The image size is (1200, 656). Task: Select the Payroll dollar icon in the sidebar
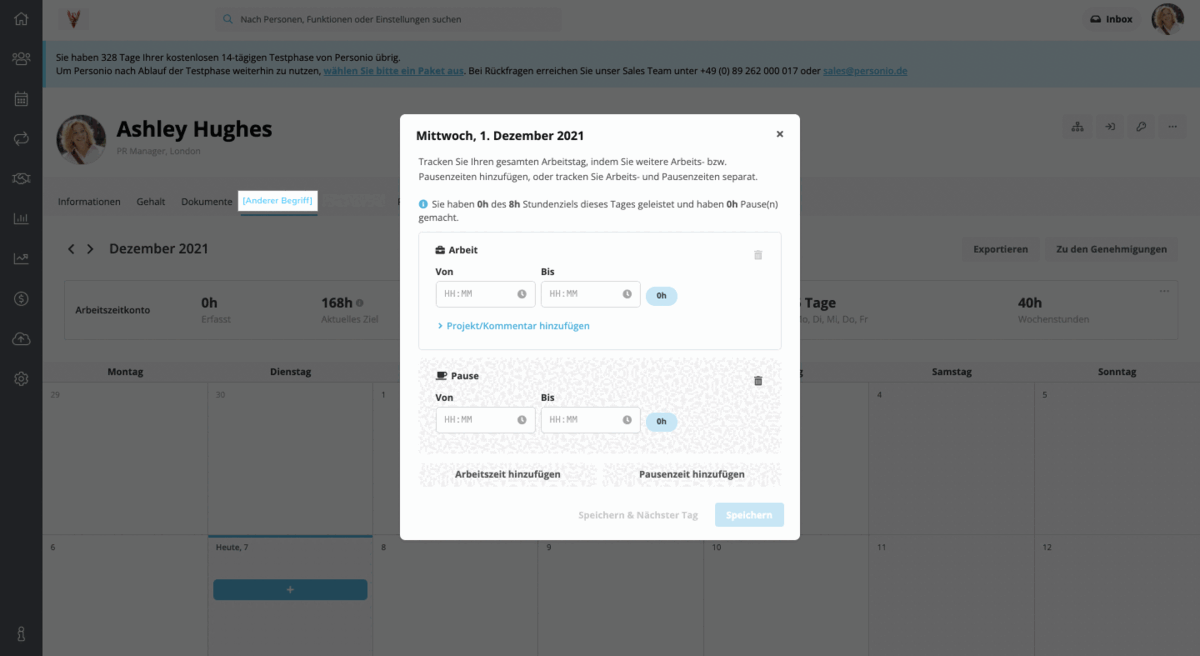[x=20, y=298]
